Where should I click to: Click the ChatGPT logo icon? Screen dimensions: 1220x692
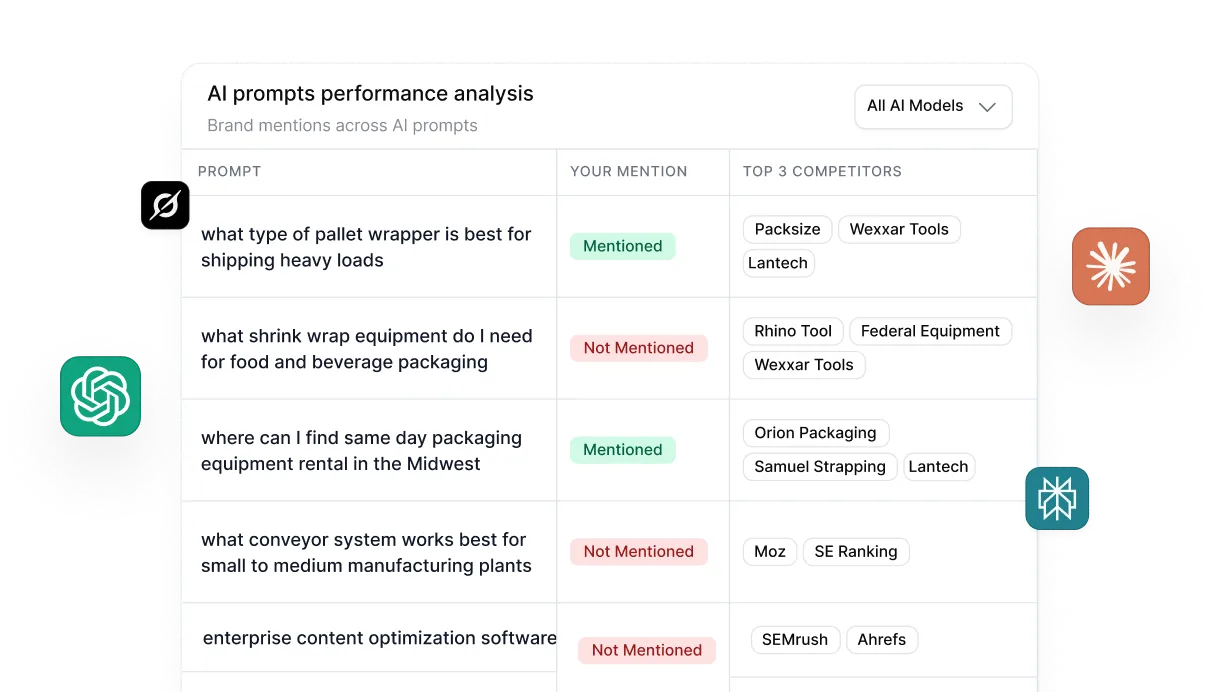pyautogui.click(x=100, y=396)
